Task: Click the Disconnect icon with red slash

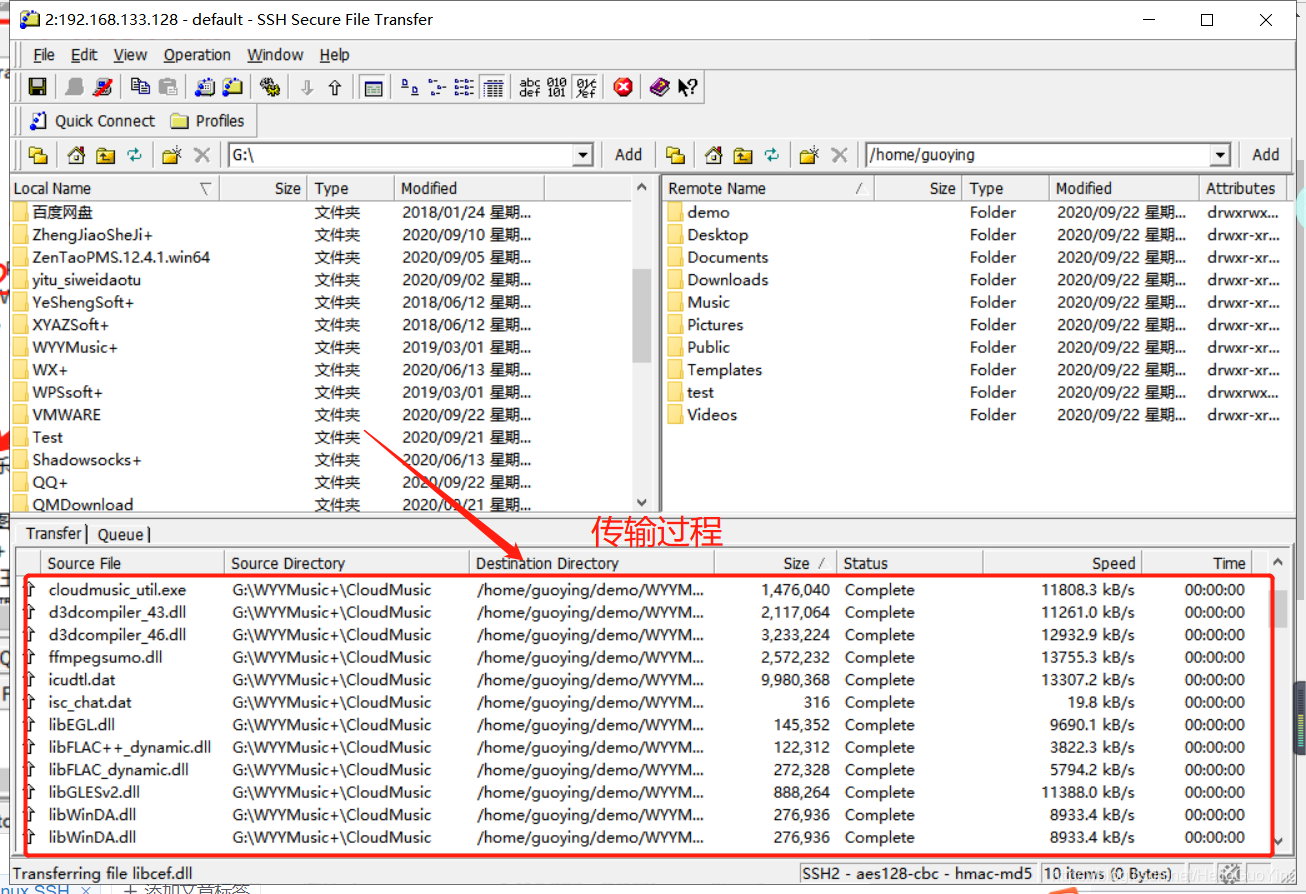Action: coord(103,87)
